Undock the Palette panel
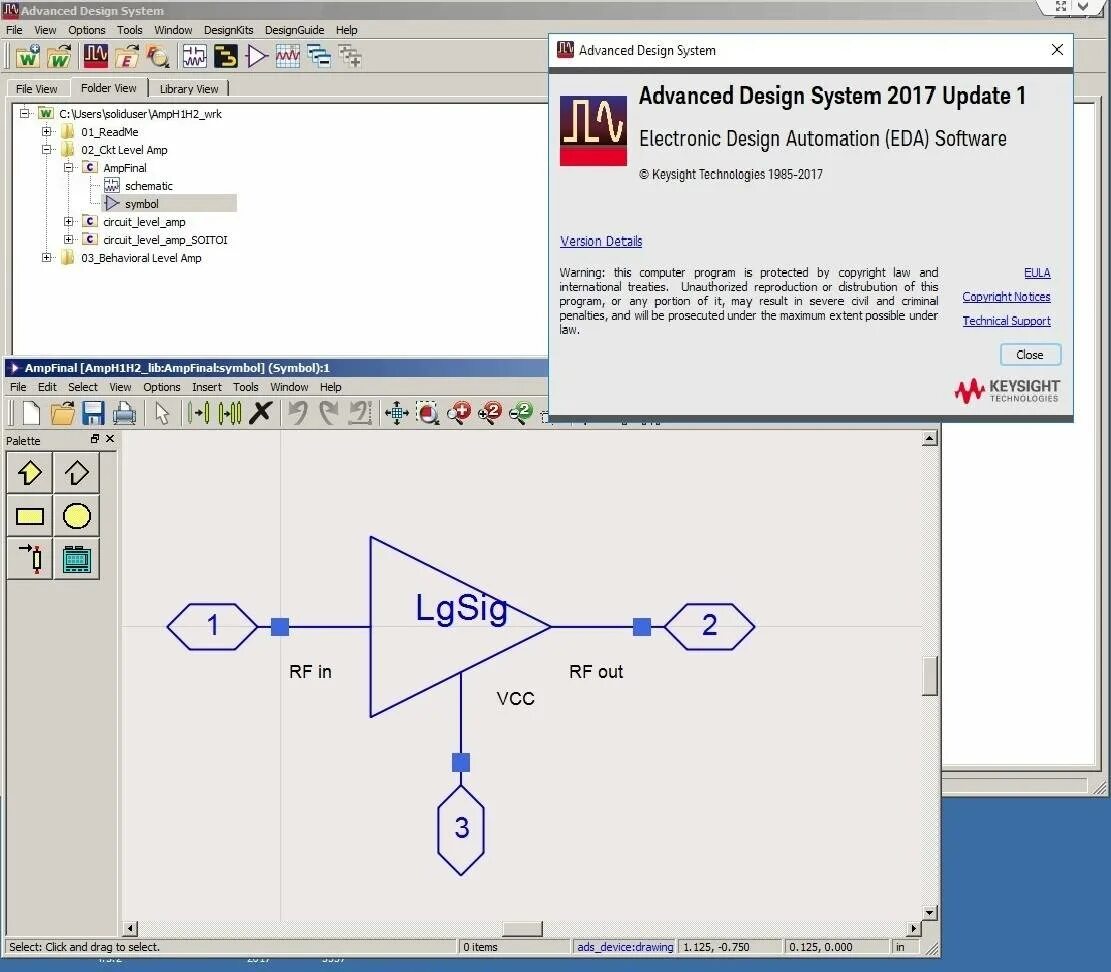The width and height of the screenshot is (1111, 972). click(x=95, y=439)
